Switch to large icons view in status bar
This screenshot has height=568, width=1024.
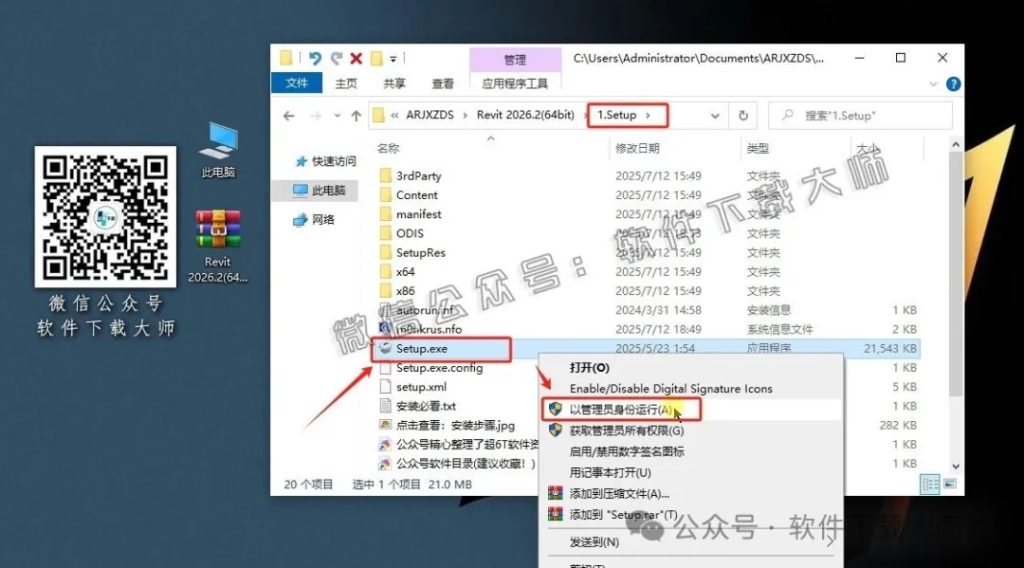[x=950, y=484]
